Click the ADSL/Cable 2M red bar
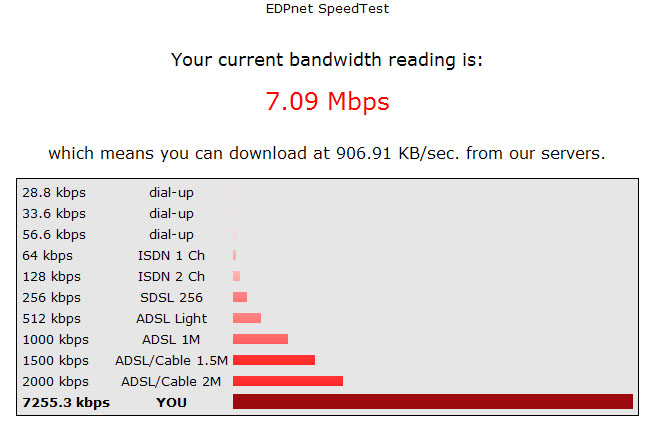 288,381
